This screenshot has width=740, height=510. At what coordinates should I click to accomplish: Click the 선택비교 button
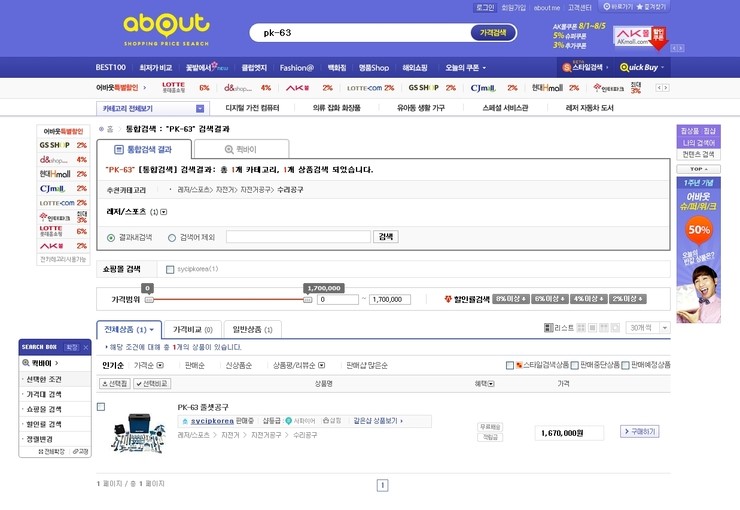click(152, 384)
